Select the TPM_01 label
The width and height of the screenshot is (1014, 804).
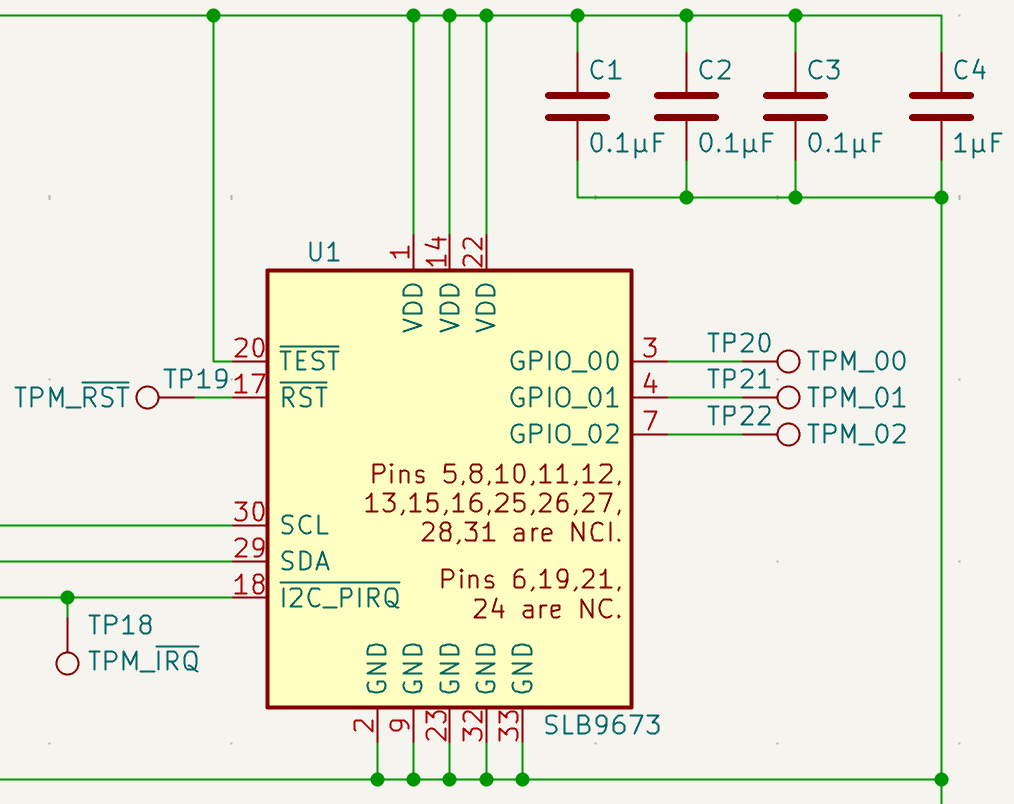pyautogui.click(x=857, y=397)
